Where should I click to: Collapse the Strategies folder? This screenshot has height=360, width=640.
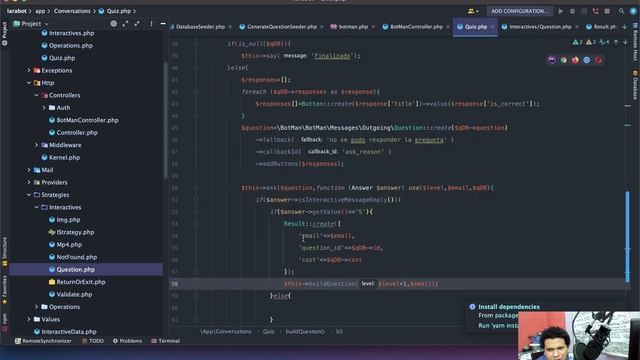pyautogui.click(x=29, y=195)
